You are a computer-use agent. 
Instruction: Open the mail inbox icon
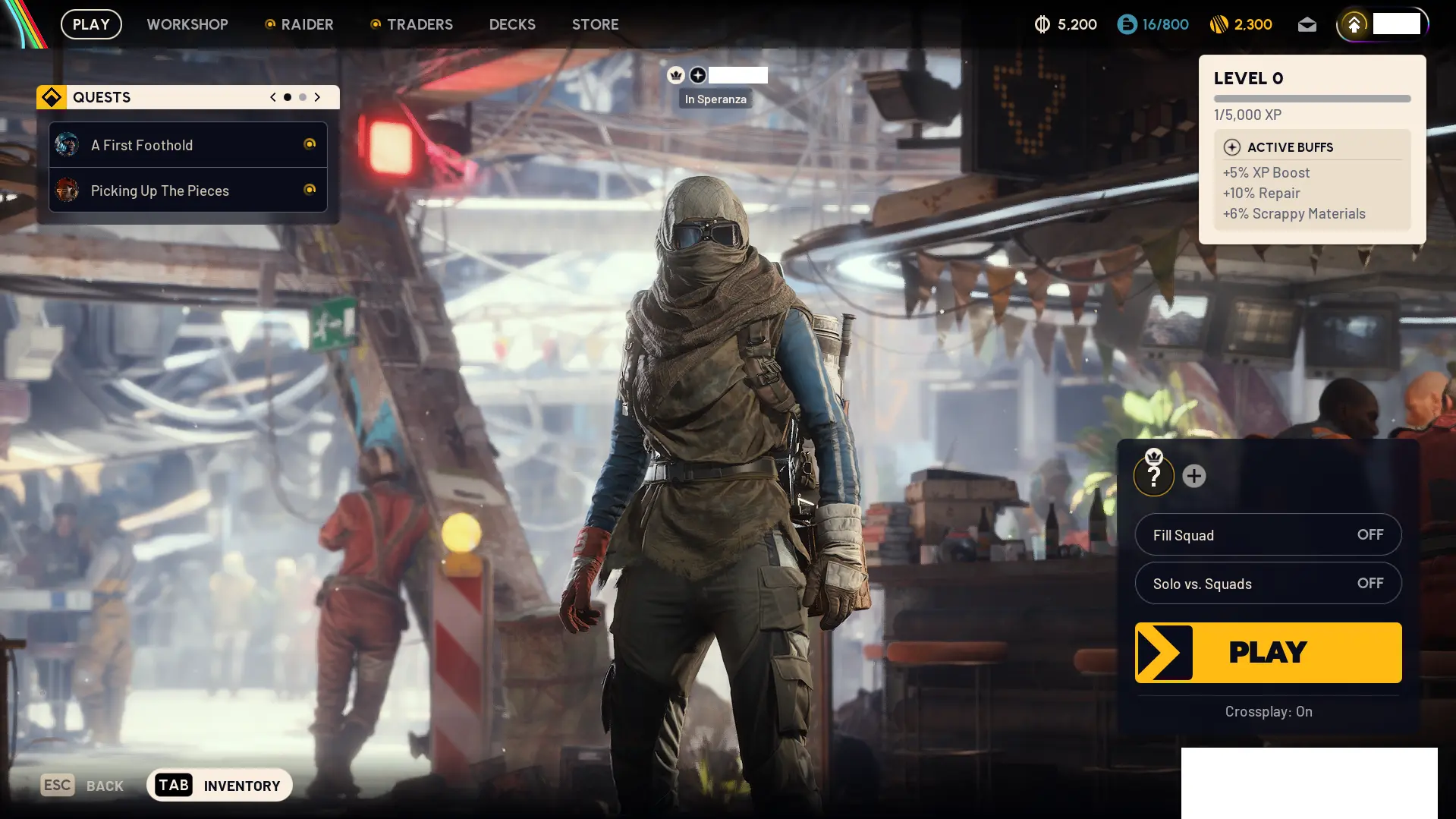click(1307, 24)
